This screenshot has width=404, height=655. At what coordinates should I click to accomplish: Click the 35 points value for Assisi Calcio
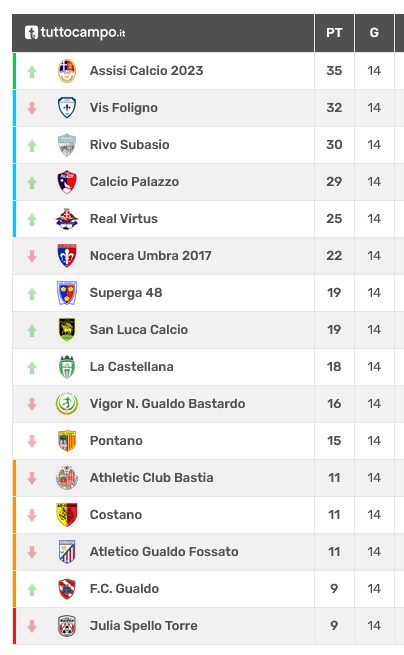[x=334, y=71]
